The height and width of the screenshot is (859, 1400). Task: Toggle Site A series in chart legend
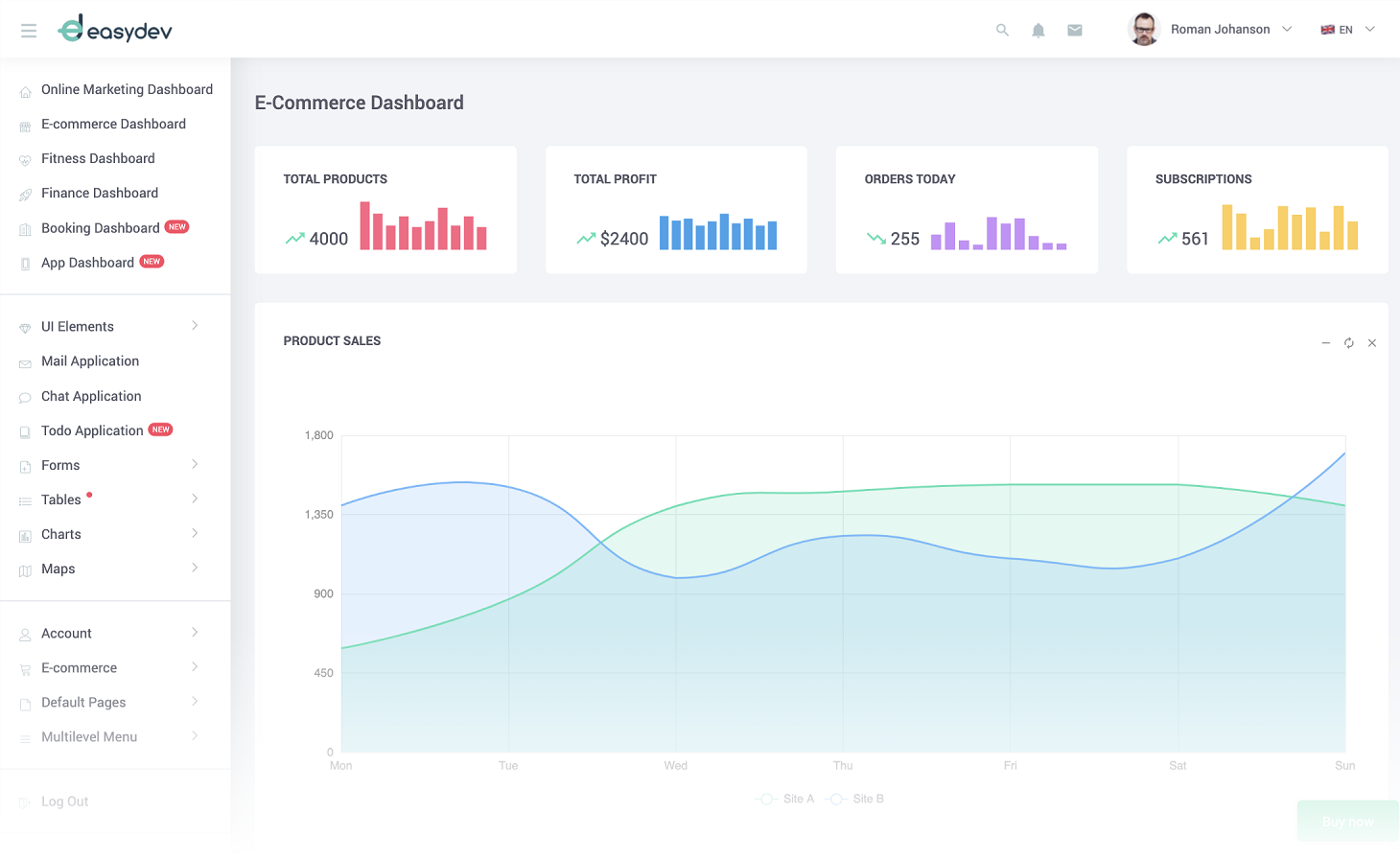pos(785,799)
